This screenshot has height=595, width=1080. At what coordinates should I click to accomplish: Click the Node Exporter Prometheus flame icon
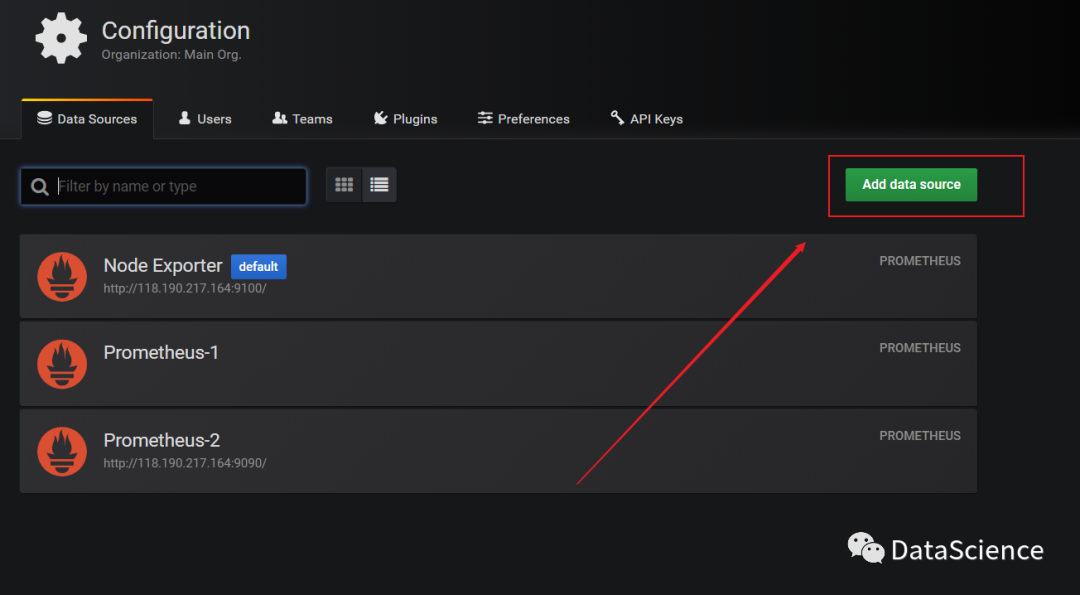(62, 276)
